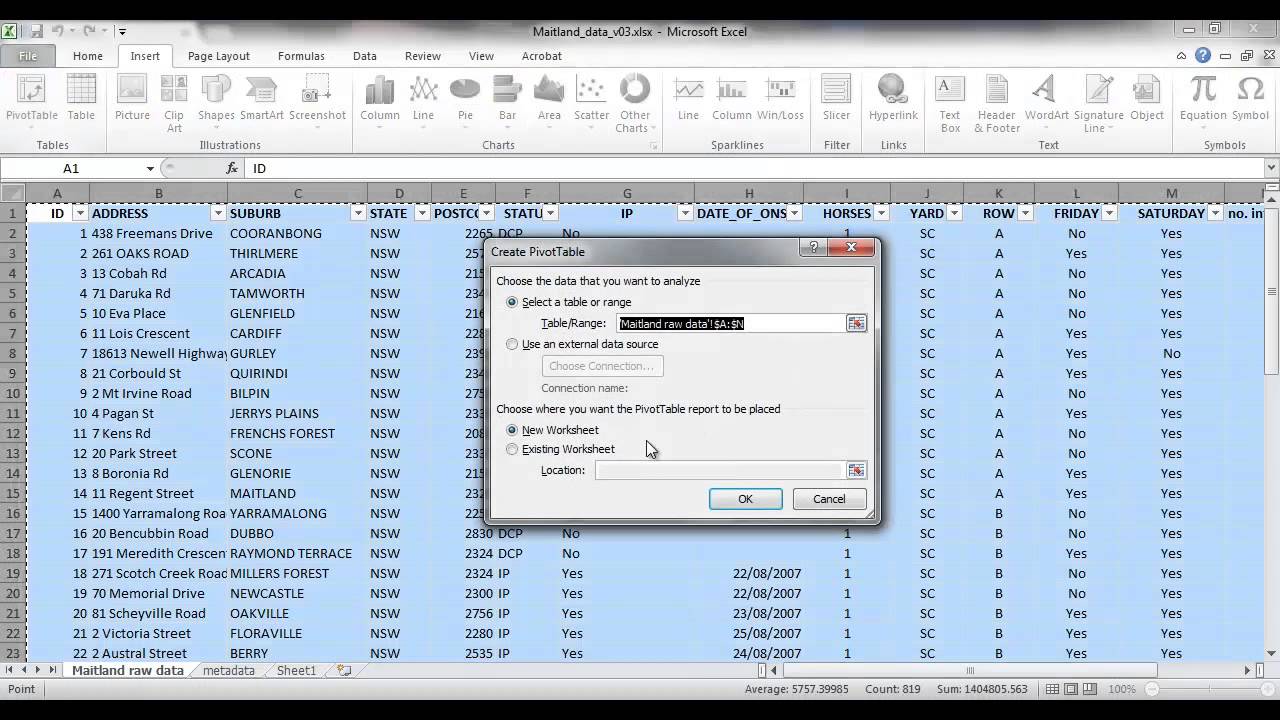Open the ID column filter dropdown
1280x720 pixels.
pyautogui.click(x=79, y=214)
